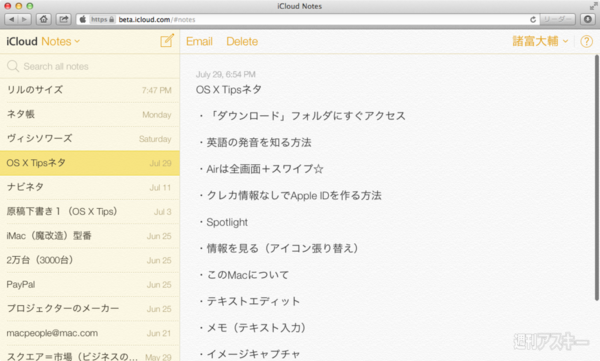The width and height of the screenshot is (600, 361).
Task: Open the PayPal note
Action: [90, 284]
